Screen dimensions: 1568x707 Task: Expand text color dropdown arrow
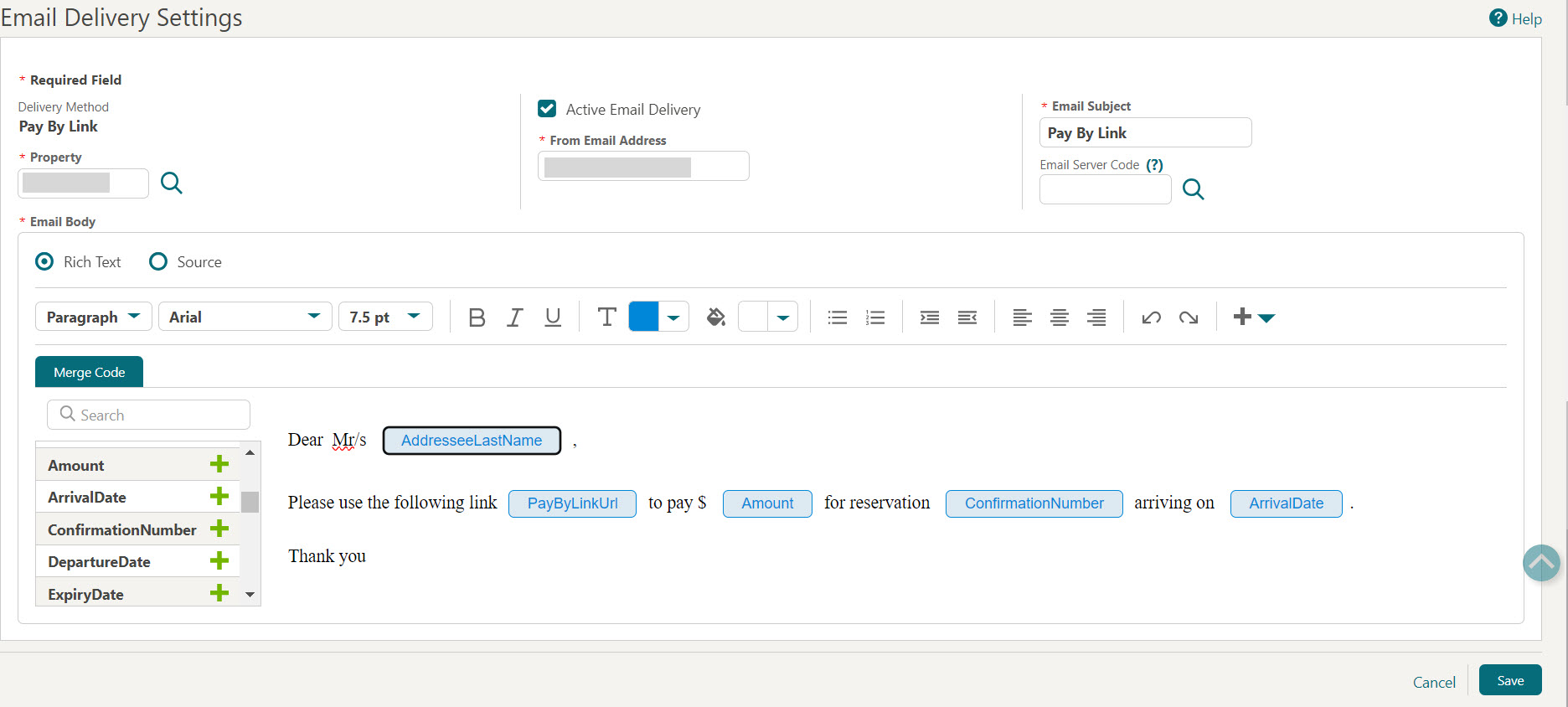(673, 317)
